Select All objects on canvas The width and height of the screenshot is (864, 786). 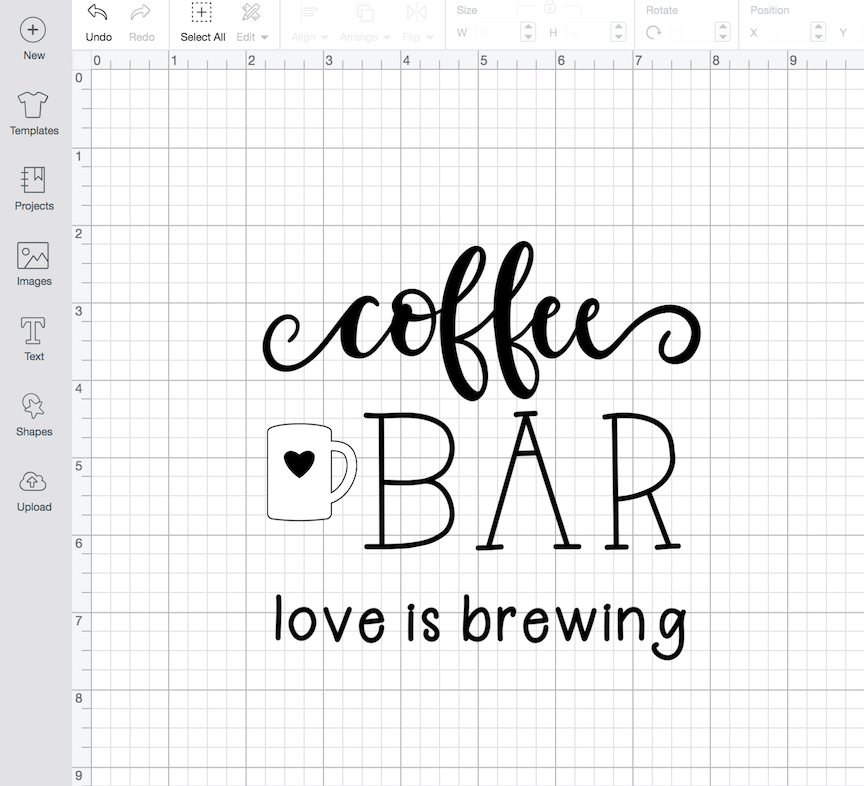(202, 22)
